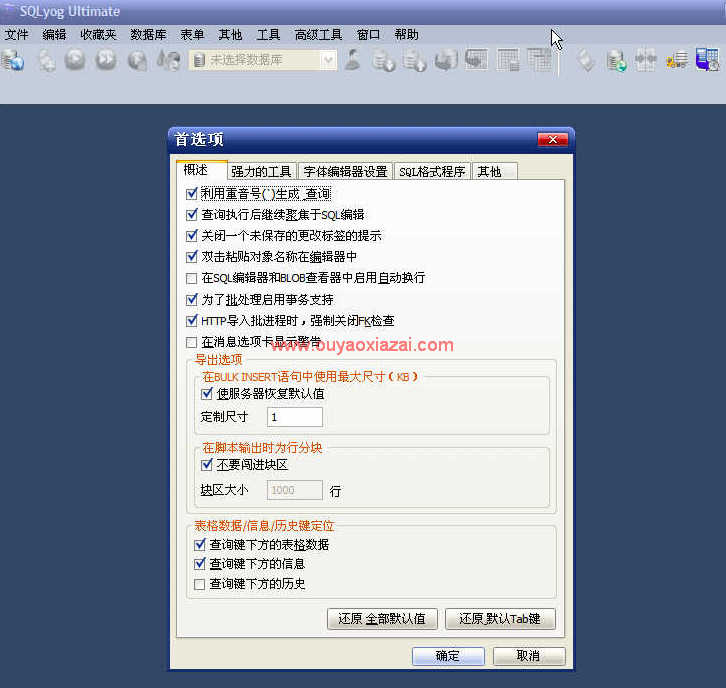Image resolution: width=726 pixels, height=688 pixels.
Task: Switch to the 强力的工具 tab
Action: [261, 171]
